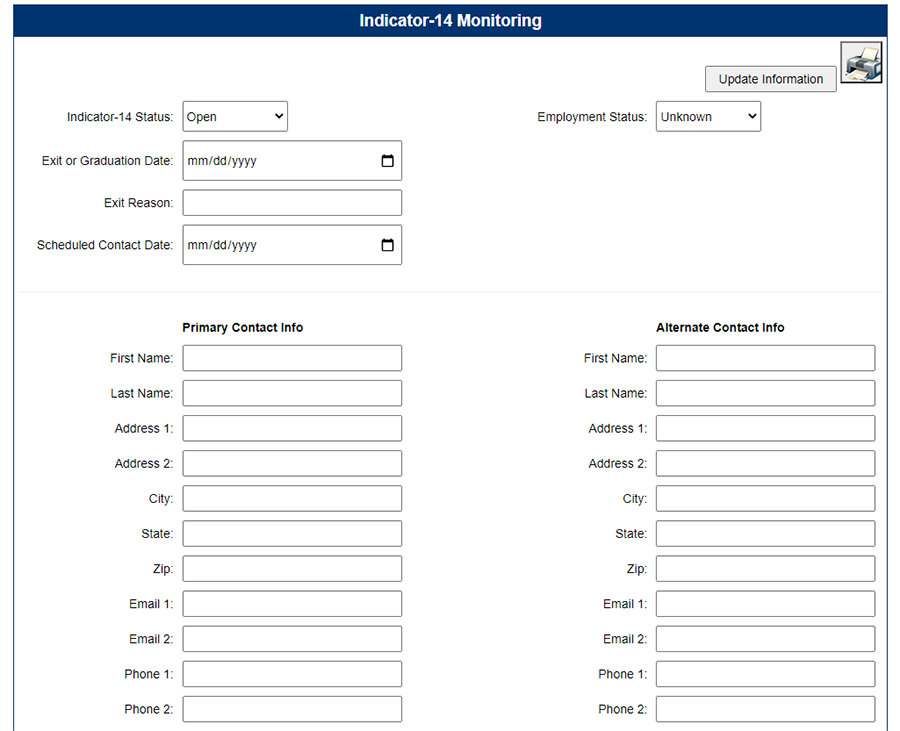Focus the Primary Contact First Name field
This screenshot has height=731, width=900.
pos(292,358)
